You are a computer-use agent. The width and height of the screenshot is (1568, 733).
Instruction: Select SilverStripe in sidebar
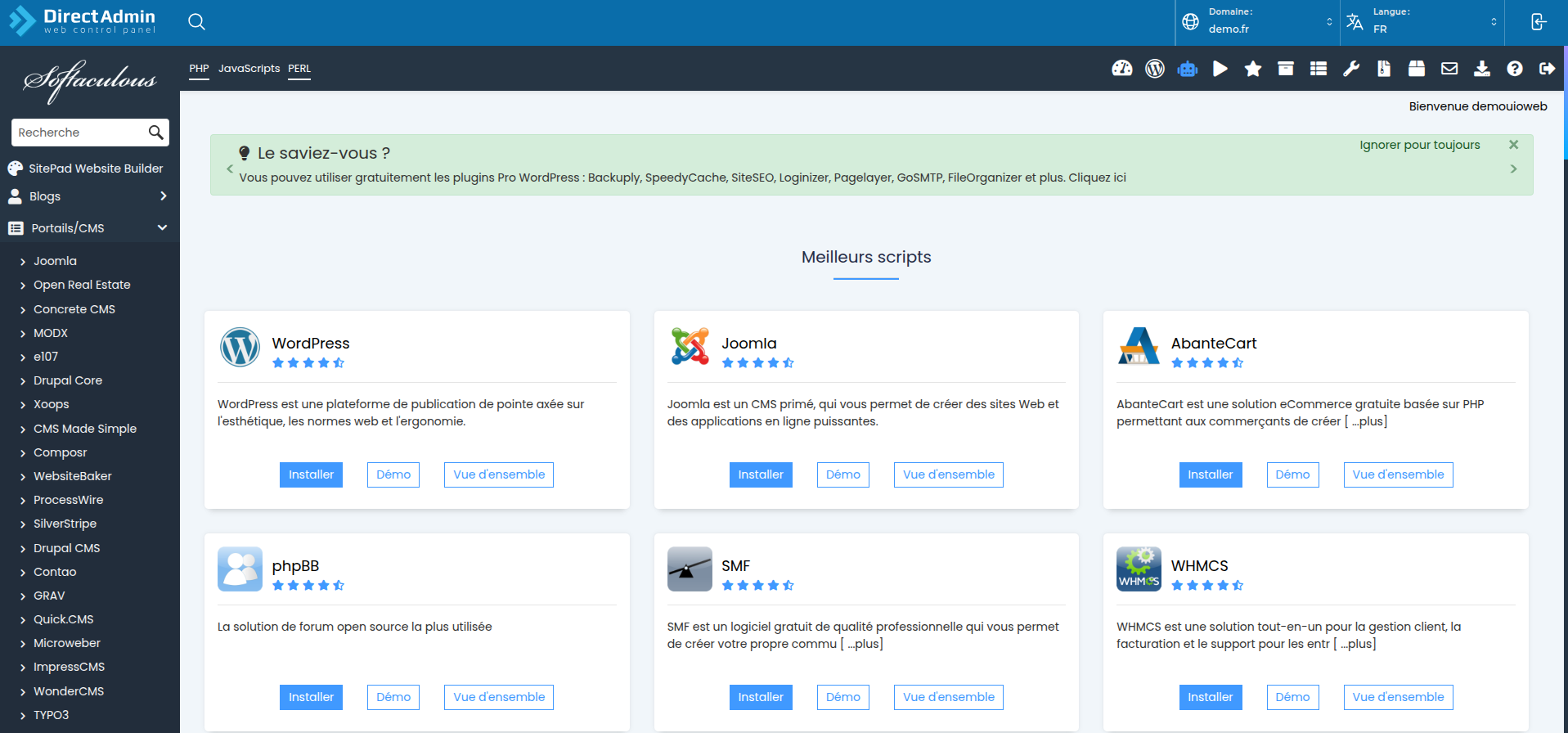click(65, 524)
